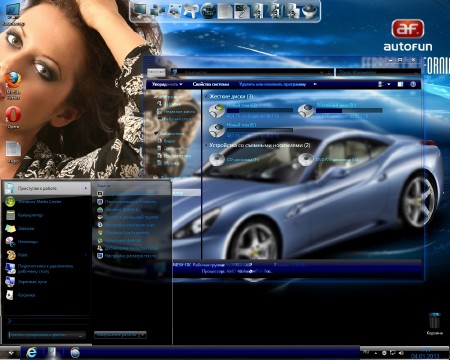Click the D: drive capacity bar
450x360 pixels.
349,110
